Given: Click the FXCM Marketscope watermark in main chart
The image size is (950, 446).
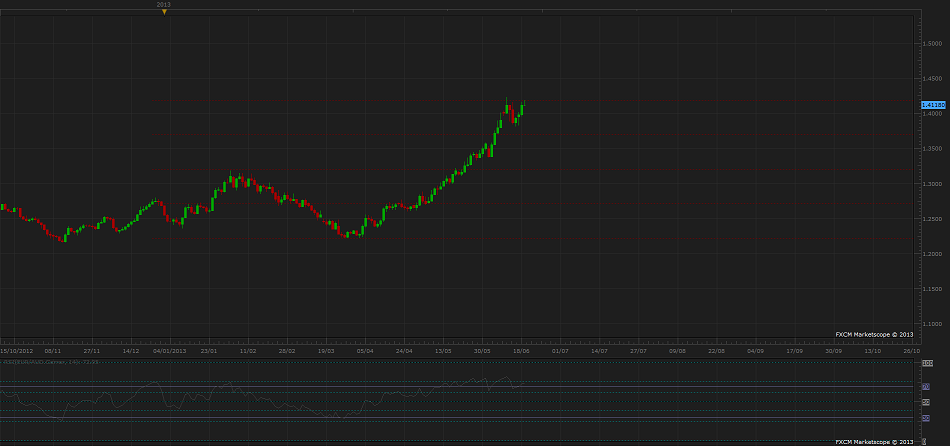Looking at the screenshot, I should coord(875,334).
